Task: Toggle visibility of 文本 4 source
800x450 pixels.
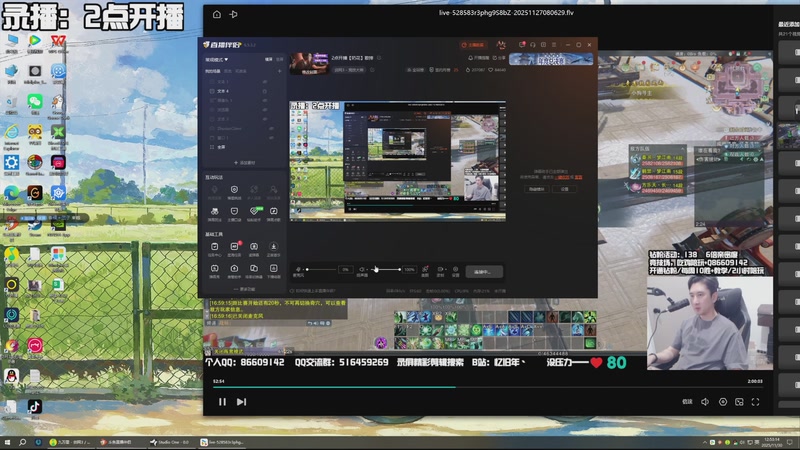Action: point(265,91)
